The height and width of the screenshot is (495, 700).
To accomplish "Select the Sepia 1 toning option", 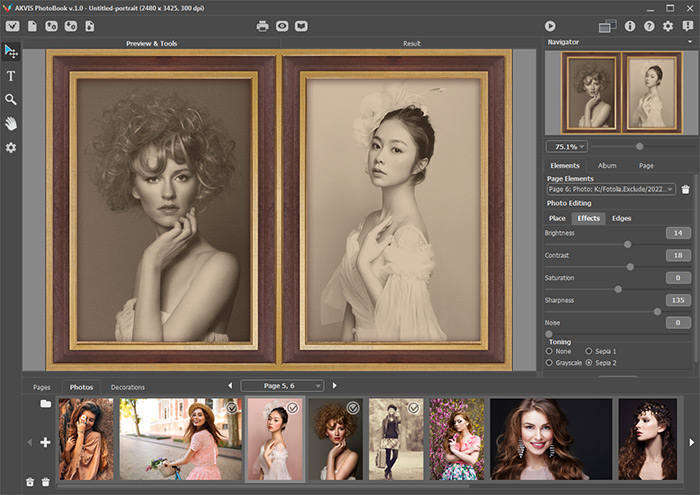I will click(589, 351).
